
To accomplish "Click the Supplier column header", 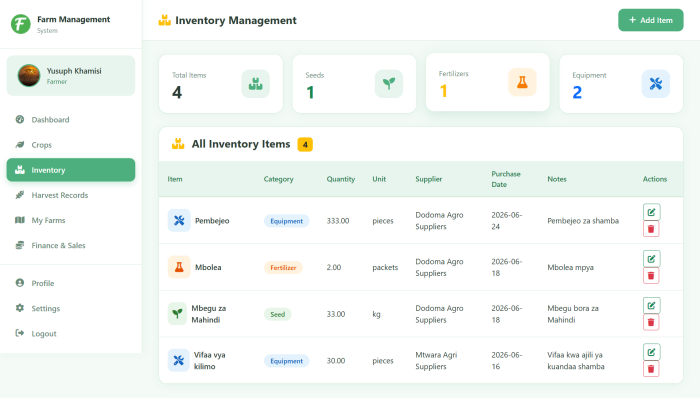I will (x=429, y=179).
